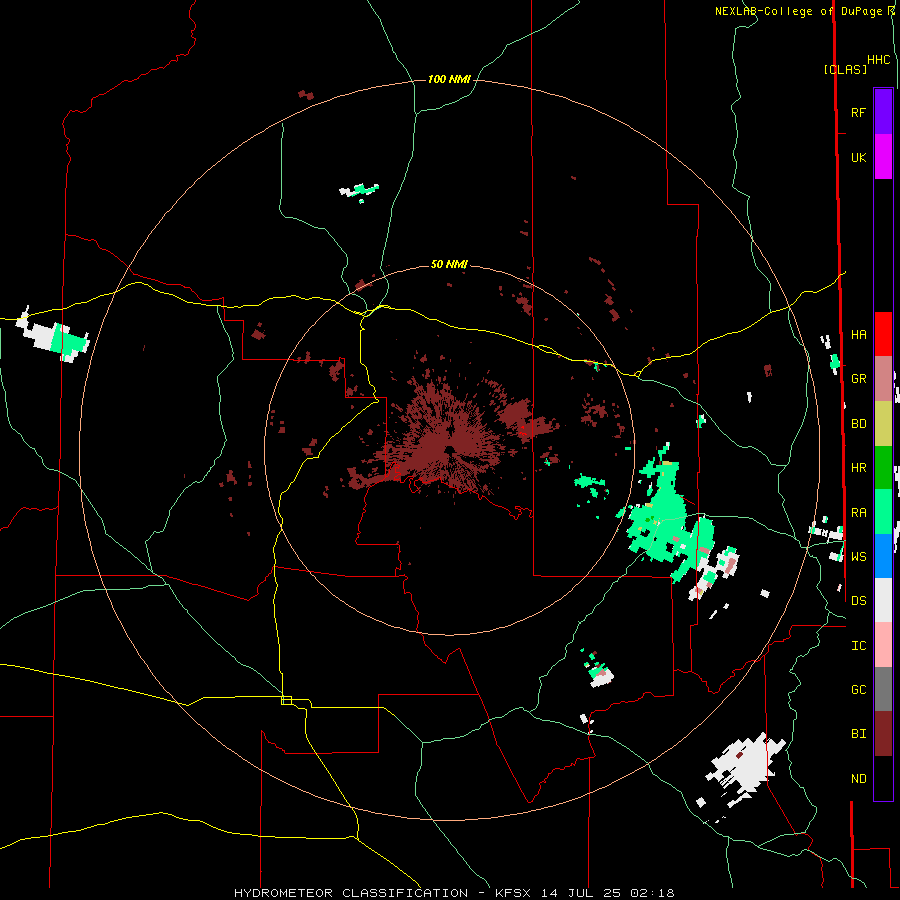Click the blue WS legend swatch
This screenshot has width=900, height=900.
(x=883, y=556)
